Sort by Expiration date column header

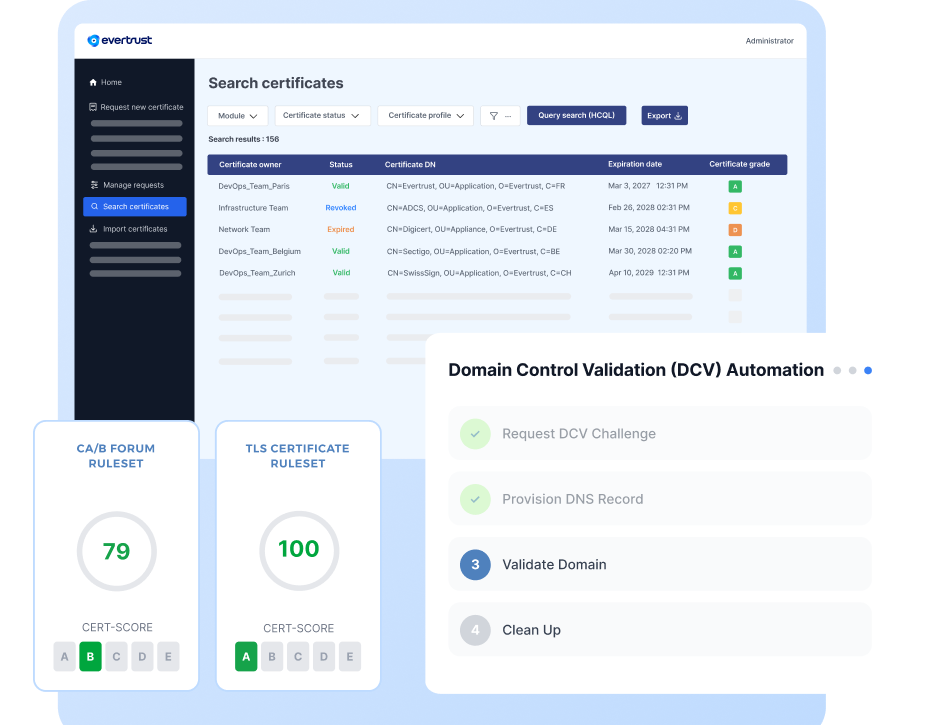(635, 164)
